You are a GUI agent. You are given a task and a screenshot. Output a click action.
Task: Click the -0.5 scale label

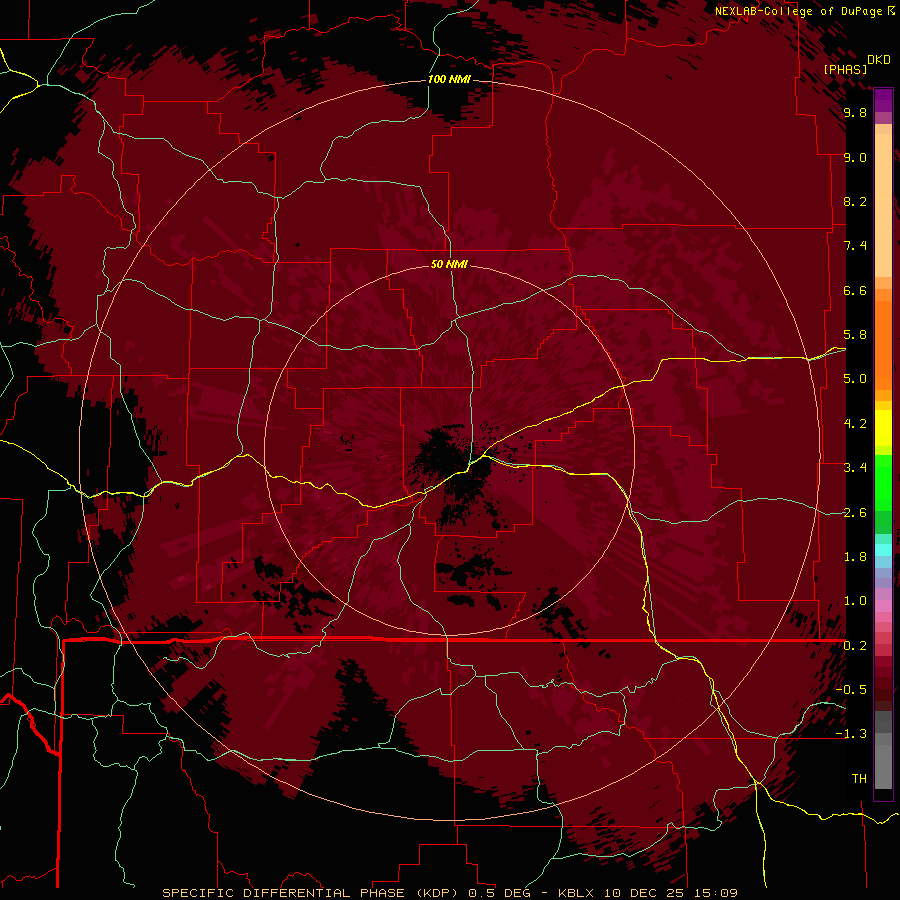click(x=851, y=690)
